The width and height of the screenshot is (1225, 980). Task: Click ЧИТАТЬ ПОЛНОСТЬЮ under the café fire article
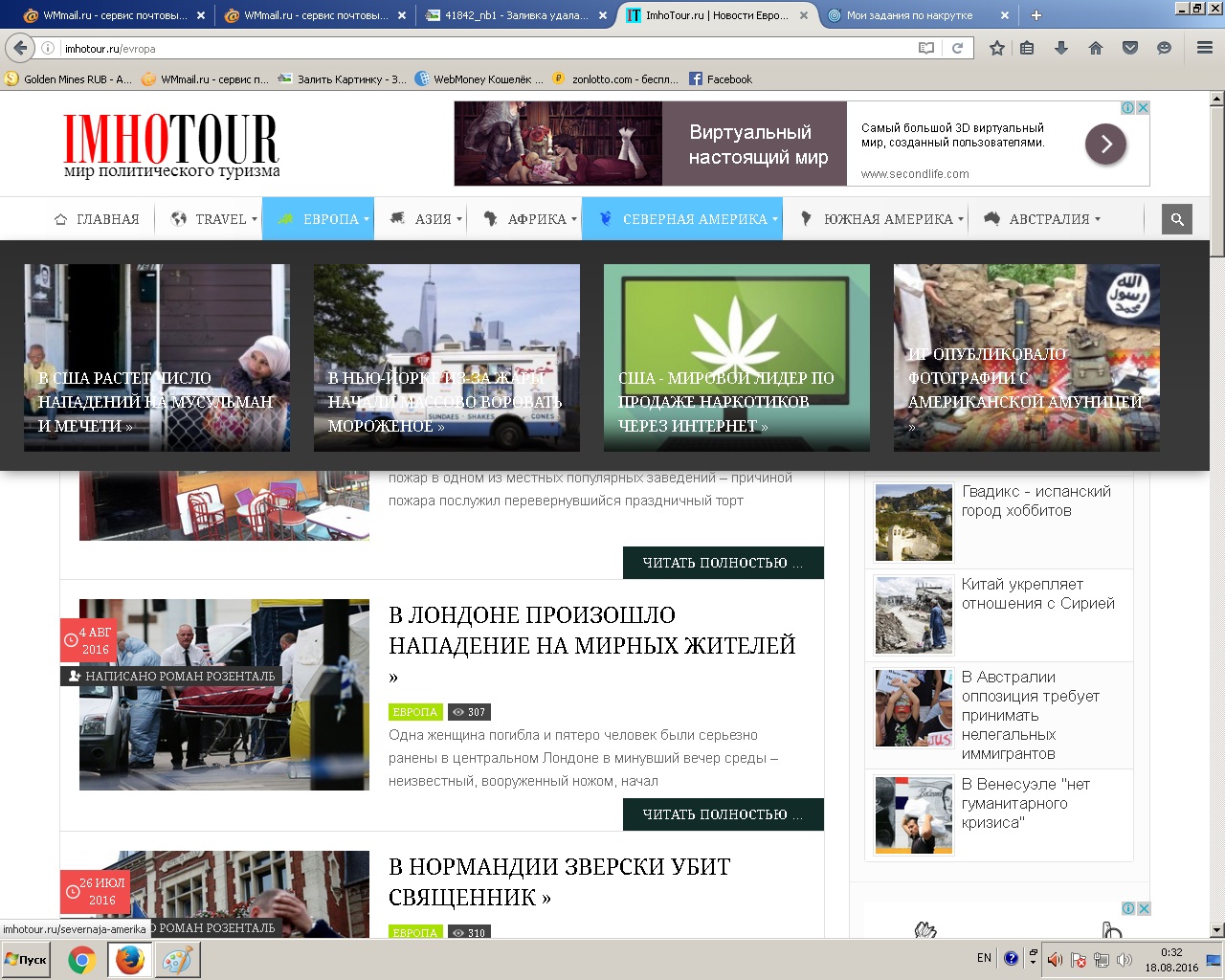tap(723, 563)
